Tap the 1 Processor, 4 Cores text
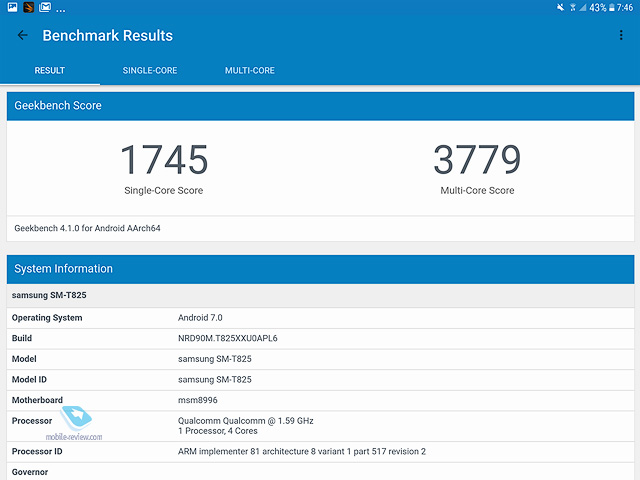The image size is (640, 480). click(218, 431)
